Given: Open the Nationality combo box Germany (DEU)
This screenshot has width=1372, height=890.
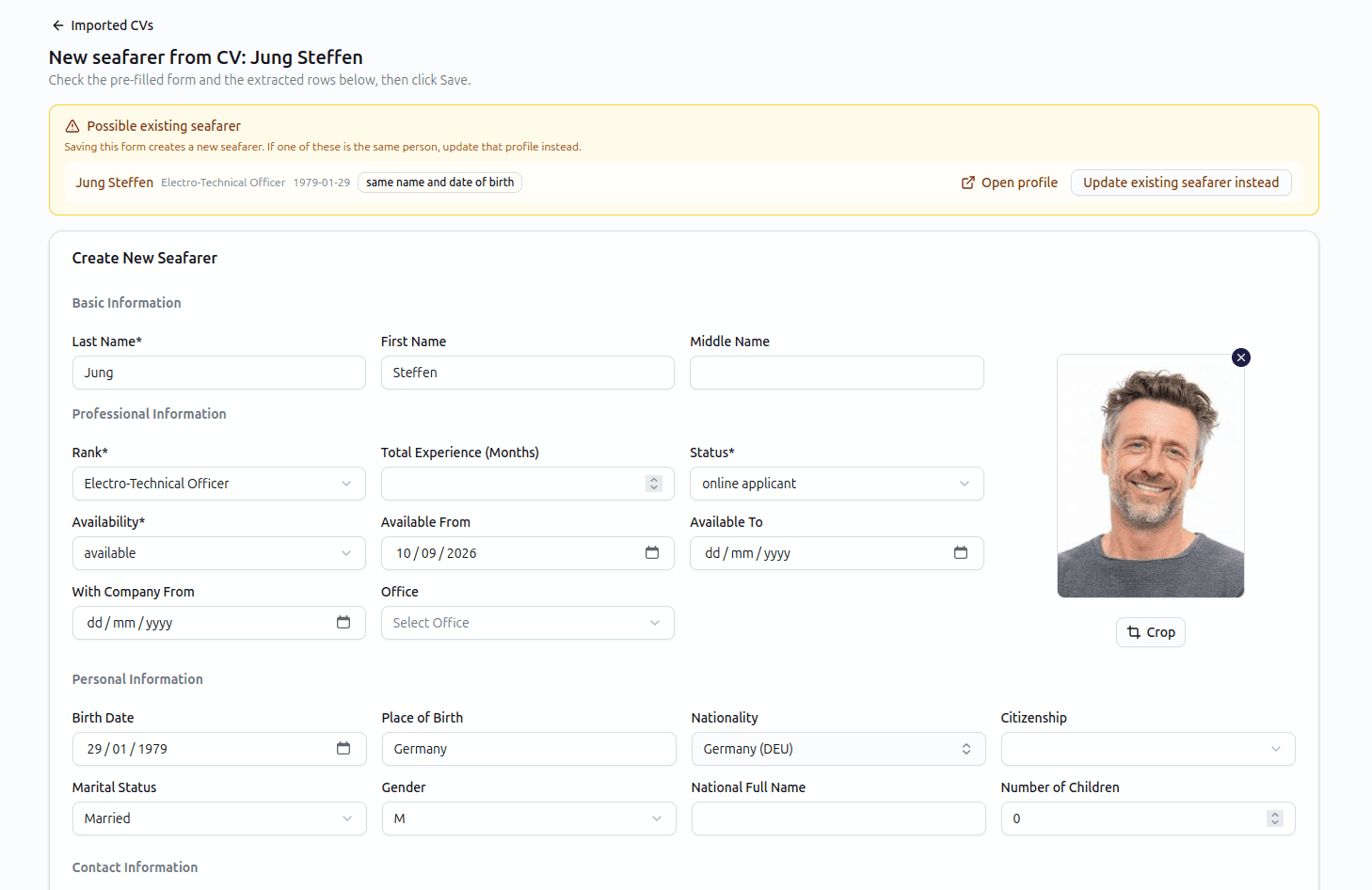Looking at the screenshot, I should tap(838, 749).
